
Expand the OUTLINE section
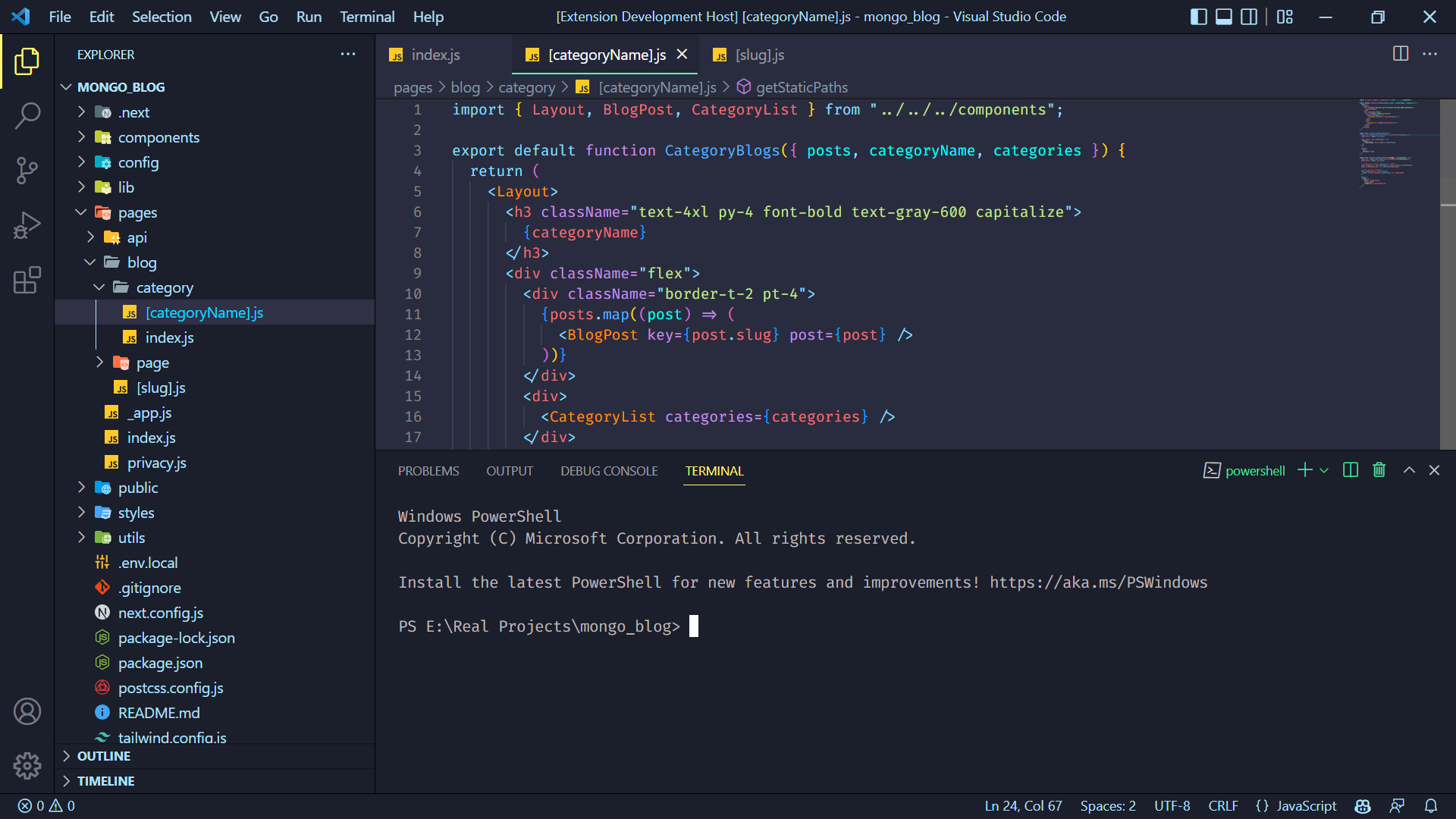[x=216, y=756]
